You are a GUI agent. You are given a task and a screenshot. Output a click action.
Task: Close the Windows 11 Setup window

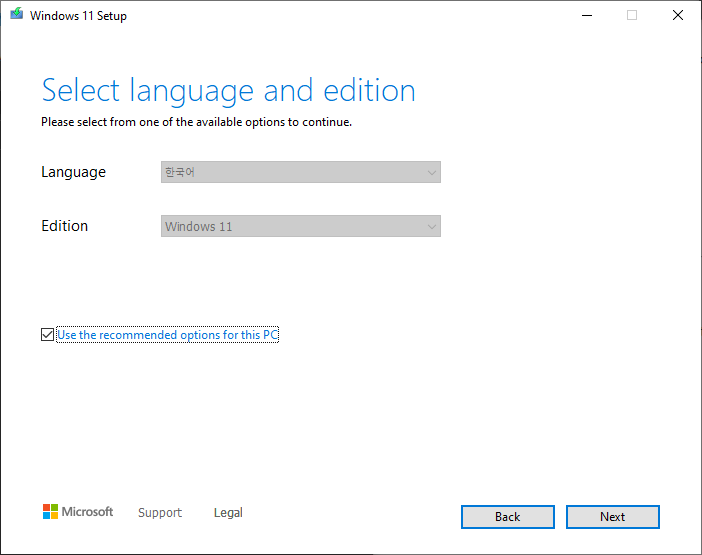[678, 16]
